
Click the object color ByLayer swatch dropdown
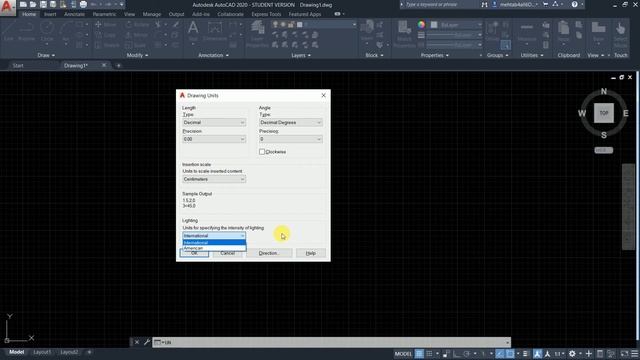[x=456, y=24]
